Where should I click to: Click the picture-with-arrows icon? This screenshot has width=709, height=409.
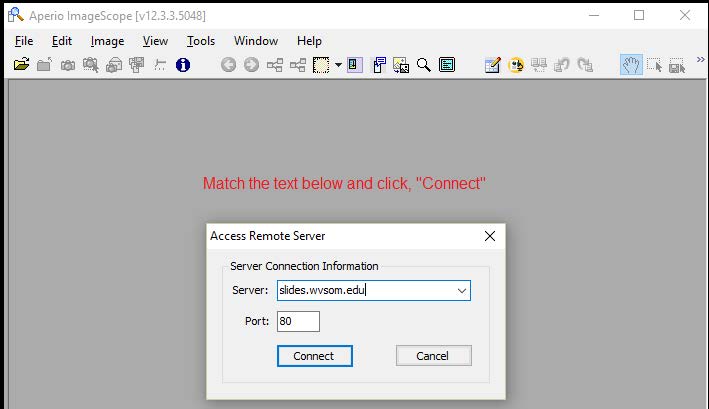(x=401, y=65)
